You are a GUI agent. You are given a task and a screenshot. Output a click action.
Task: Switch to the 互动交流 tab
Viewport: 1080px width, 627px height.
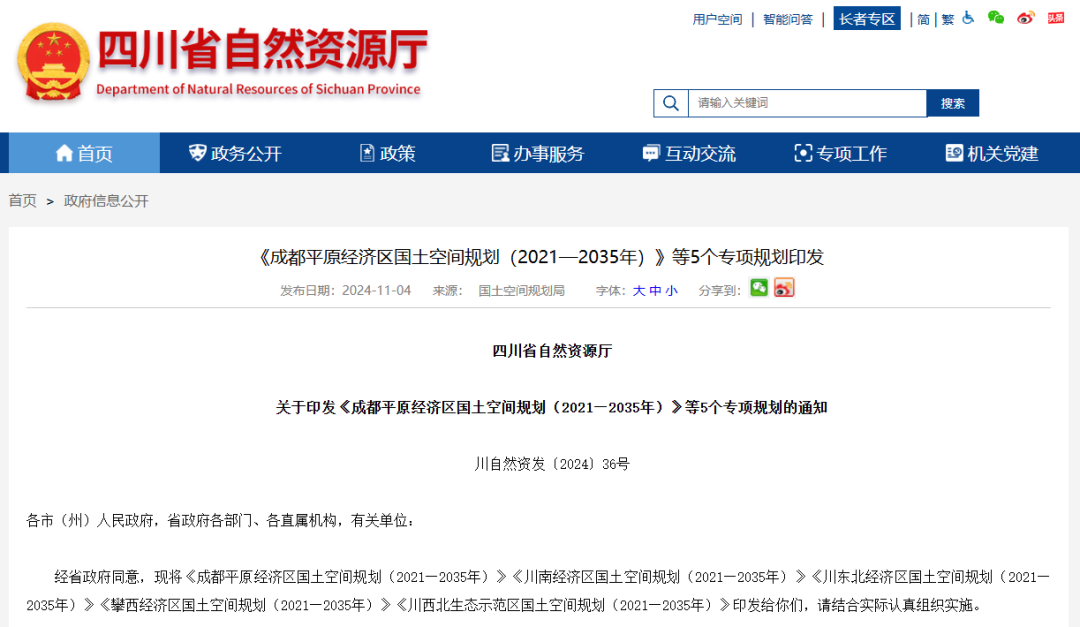point(688,152)
